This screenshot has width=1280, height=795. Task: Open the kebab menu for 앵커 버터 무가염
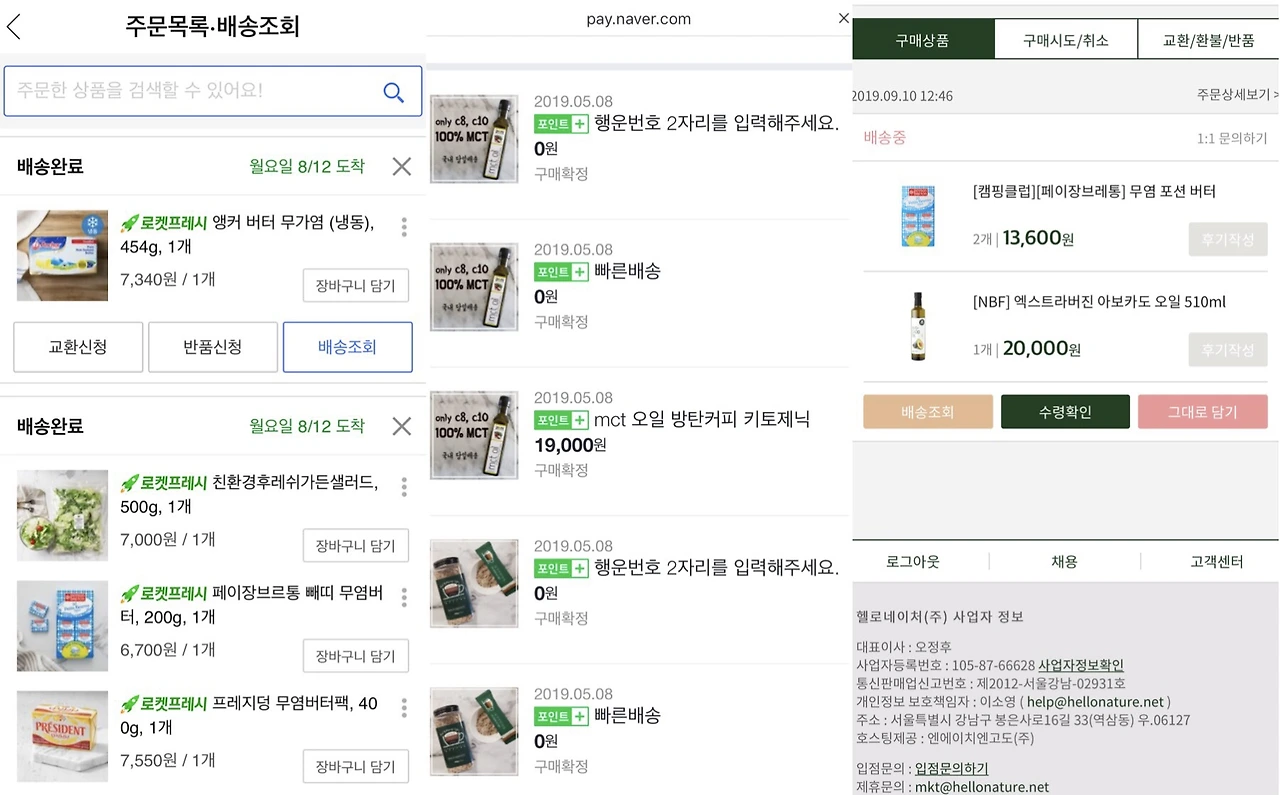[x=404, y=227]
